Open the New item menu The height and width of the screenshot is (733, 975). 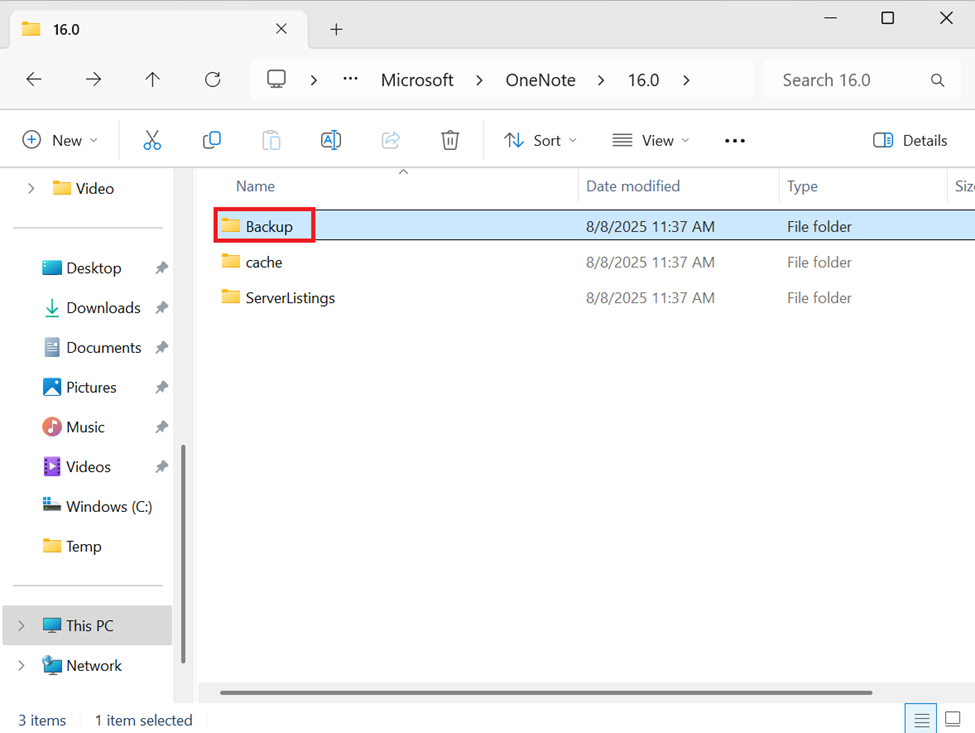pyautogui.click(x=60, y=141)
